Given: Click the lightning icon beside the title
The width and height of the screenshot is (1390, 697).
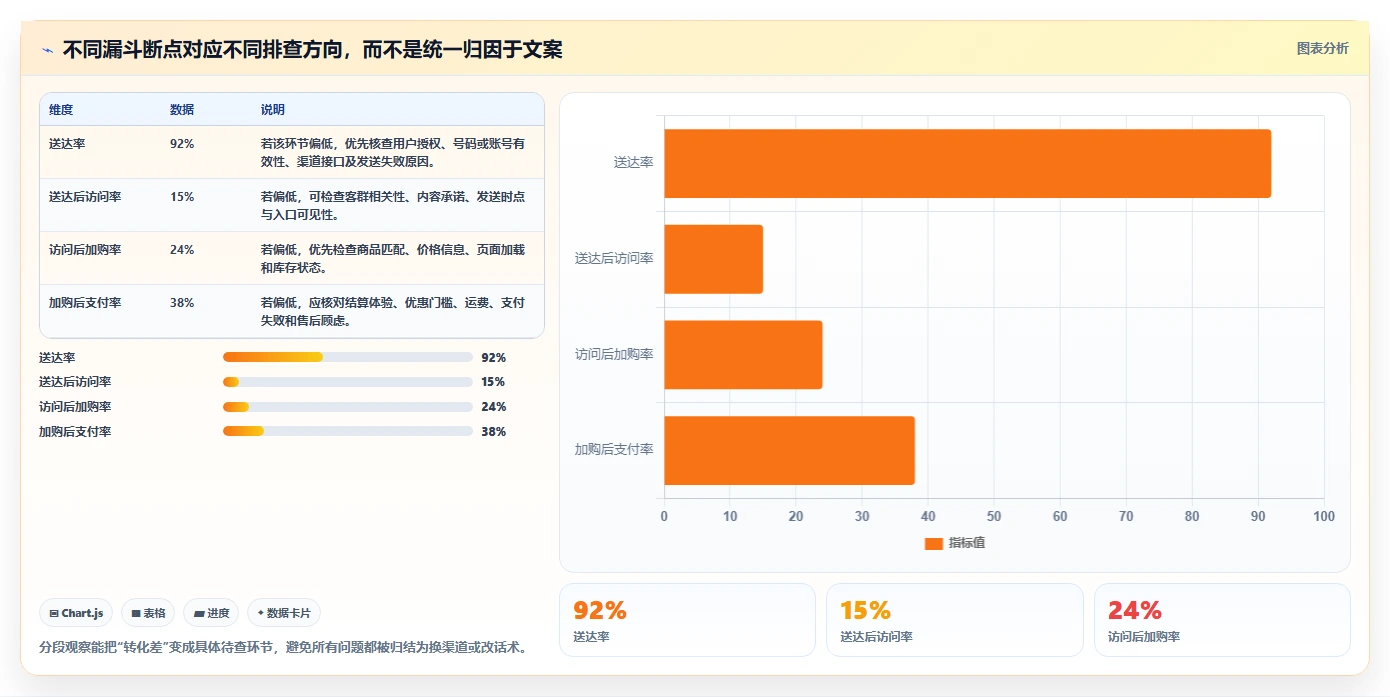Looking at the screenshot, I should pyautogui.click(x=47, y=49).
